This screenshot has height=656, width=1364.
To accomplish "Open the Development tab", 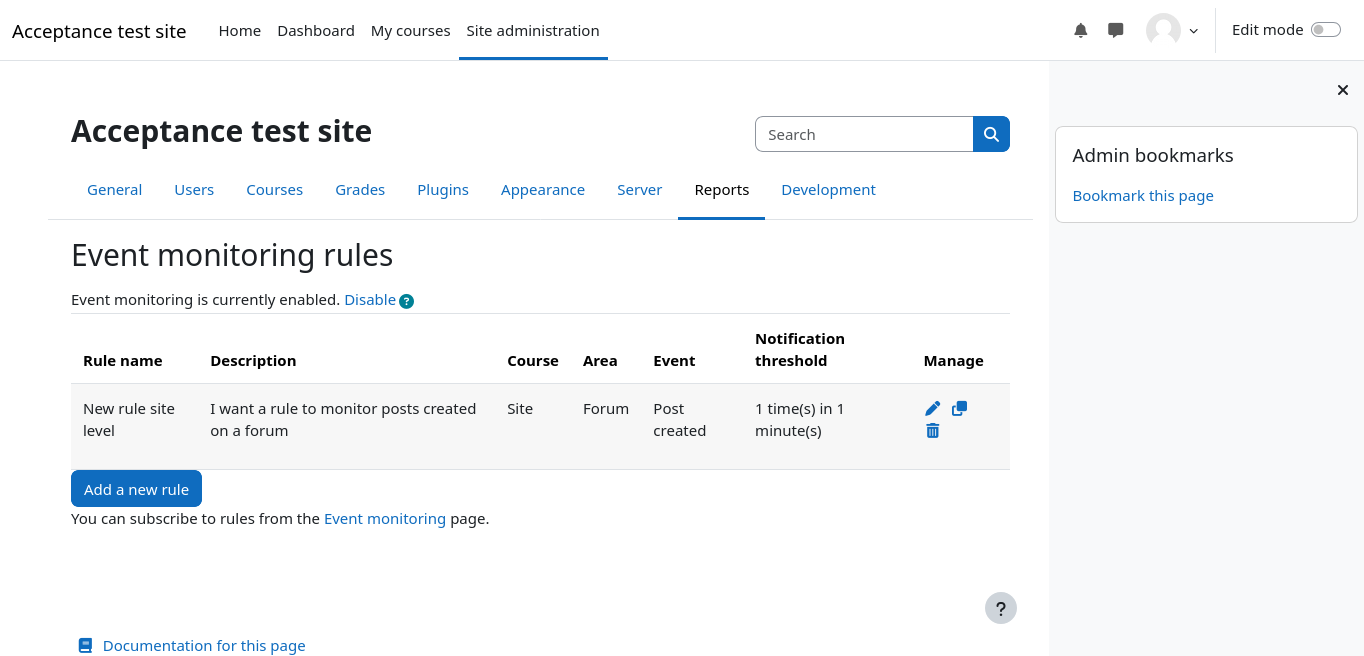I will [x=828, y=190].
